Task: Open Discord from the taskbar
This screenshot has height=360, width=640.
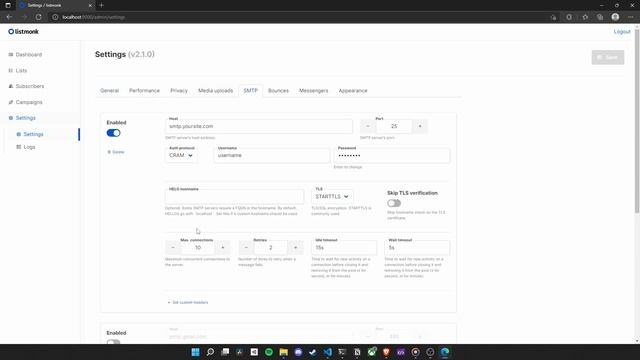Action: [x=298, y=352]
